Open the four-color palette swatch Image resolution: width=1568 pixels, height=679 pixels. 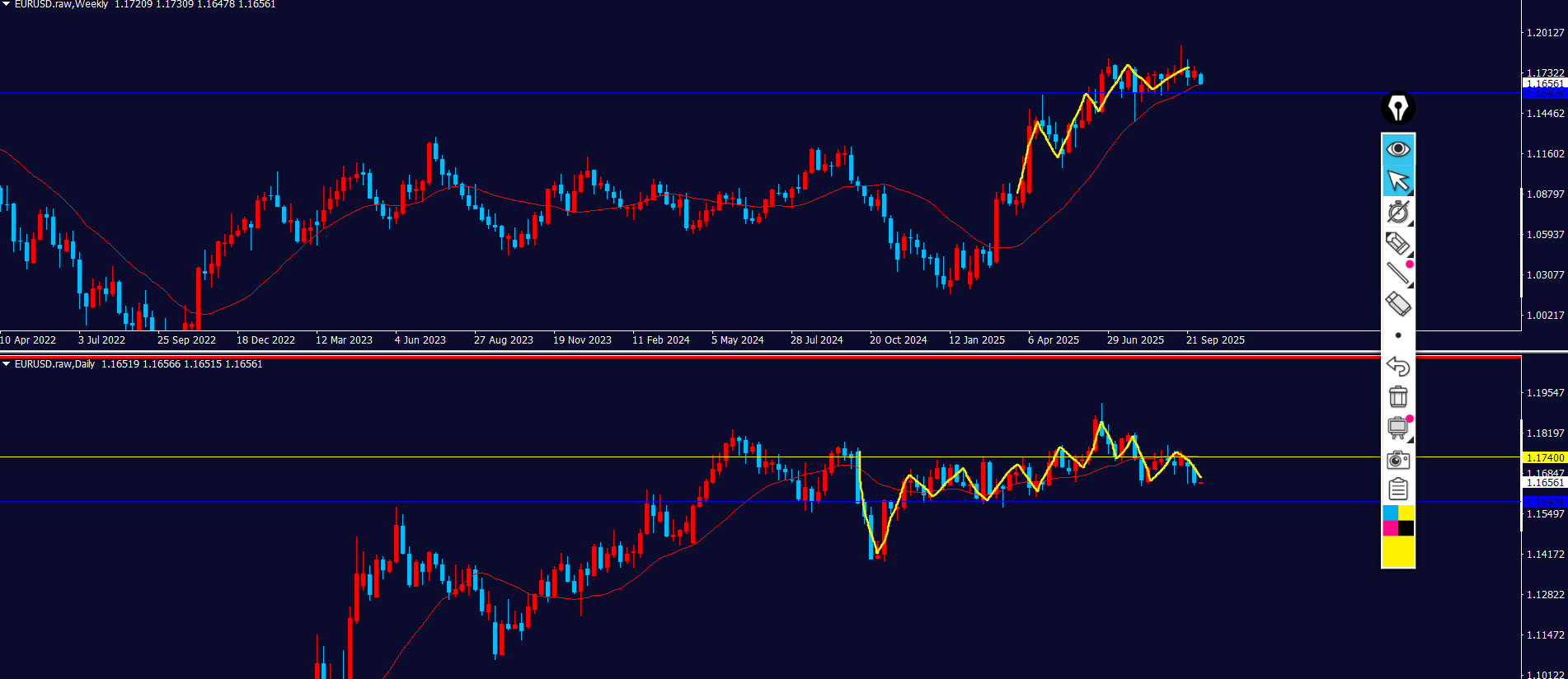pyautogui.click(x=1397, y=521)
